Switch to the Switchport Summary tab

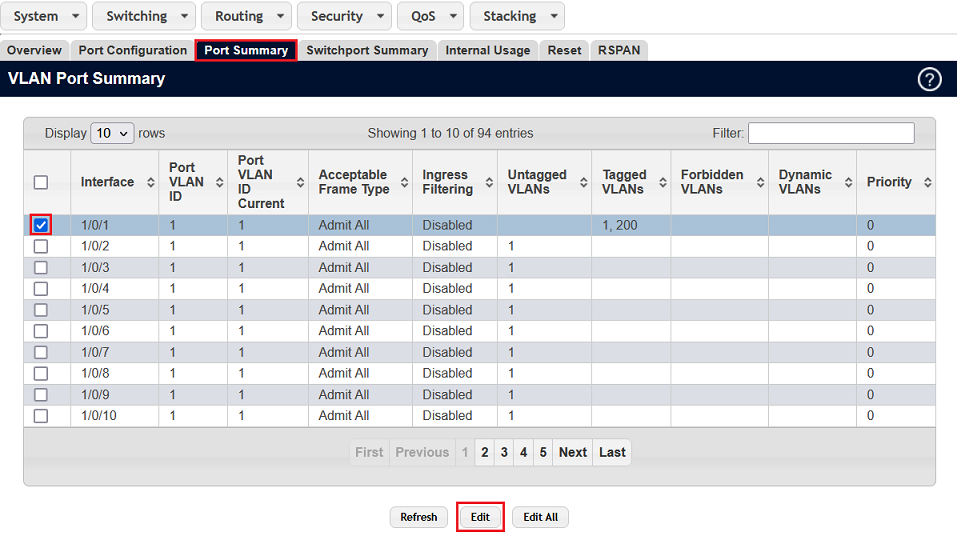tap(367, 50)
